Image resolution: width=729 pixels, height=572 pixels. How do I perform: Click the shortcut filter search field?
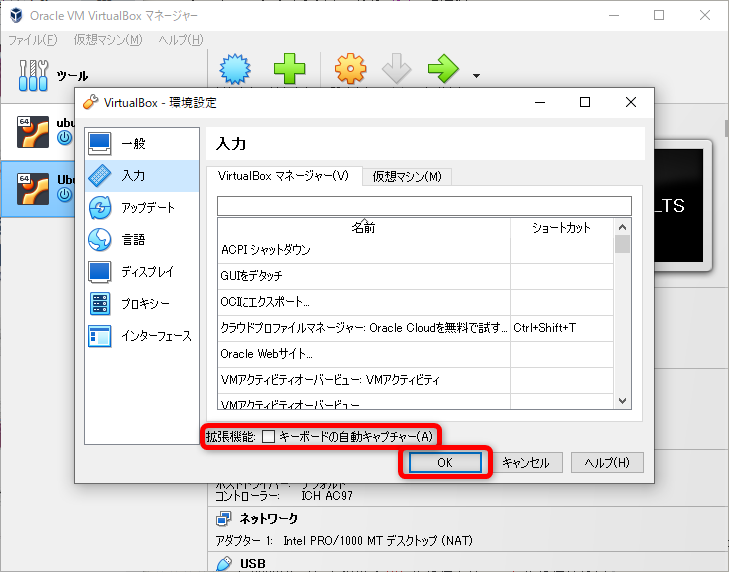point(424,206)
